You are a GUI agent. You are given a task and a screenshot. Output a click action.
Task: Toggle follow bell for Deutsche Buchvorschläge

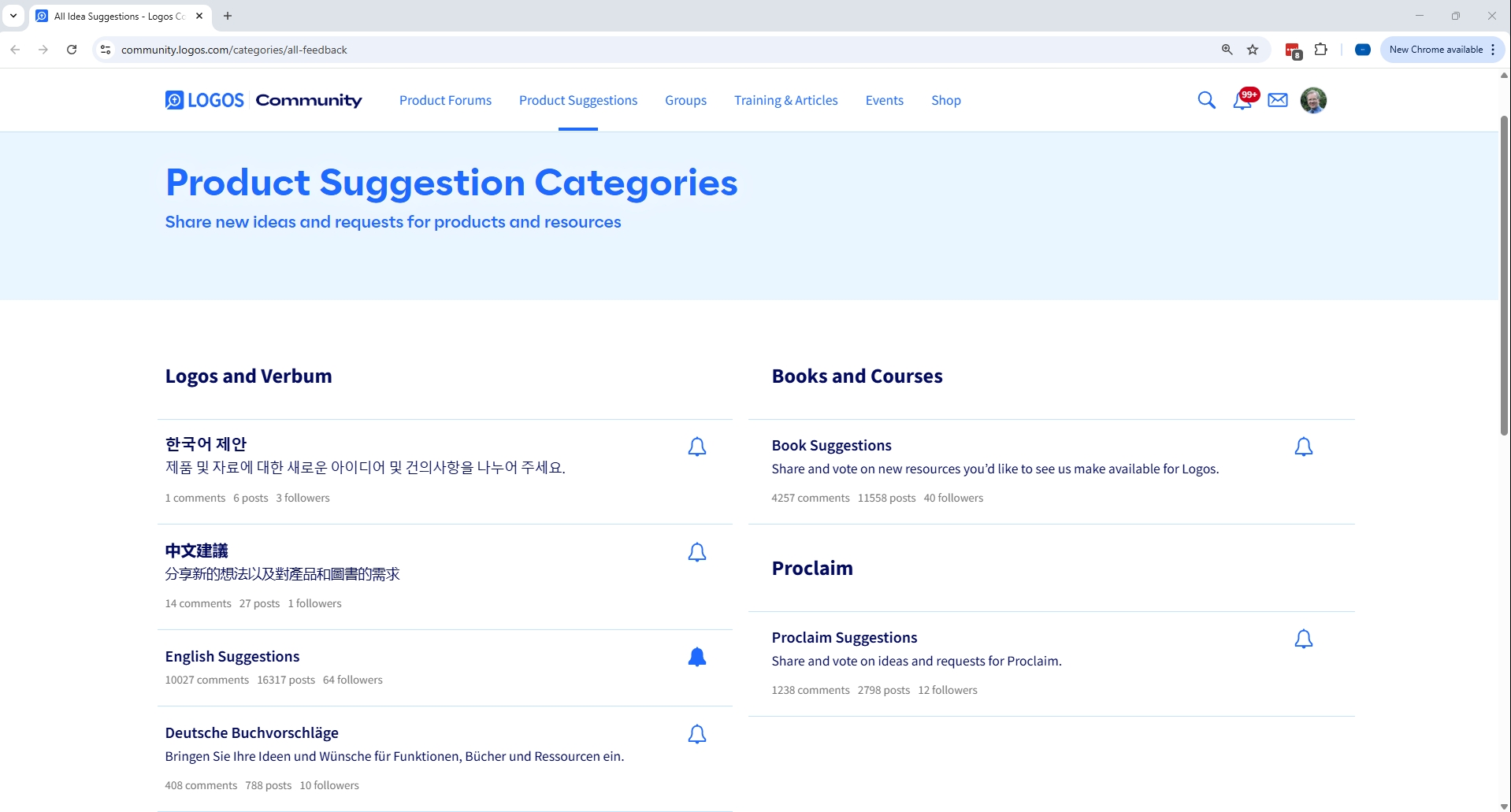[x=697, y=734]
